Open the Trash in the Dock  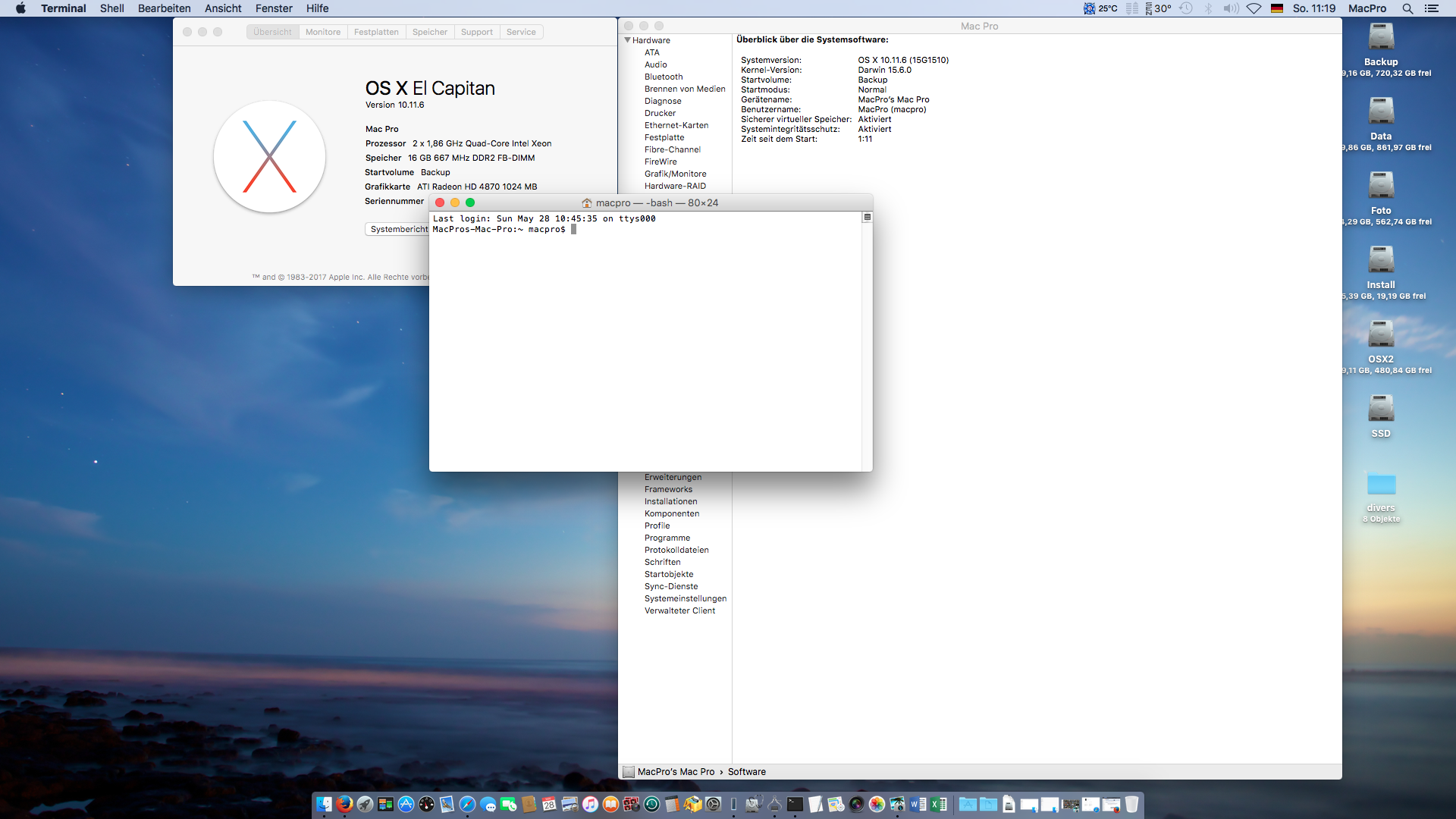1131,804
